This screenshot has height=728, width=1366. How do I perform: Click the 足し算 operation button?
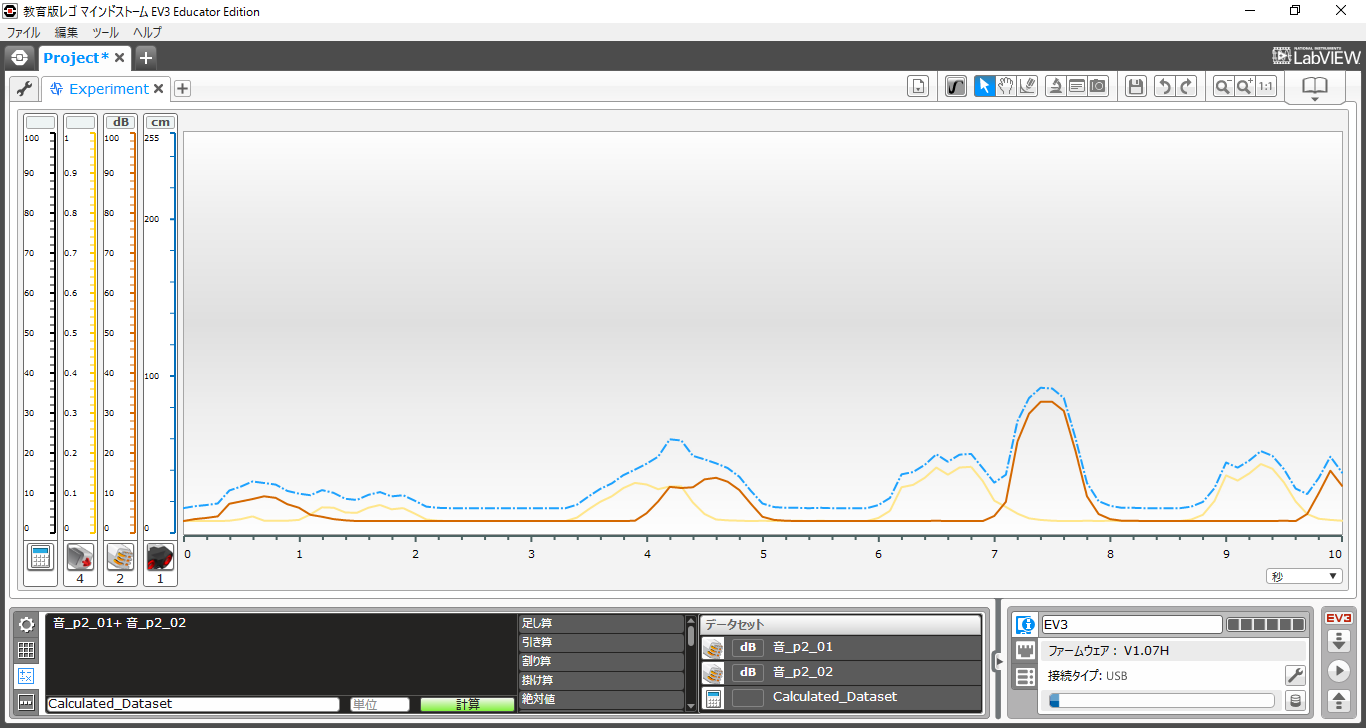pos(600,623)
